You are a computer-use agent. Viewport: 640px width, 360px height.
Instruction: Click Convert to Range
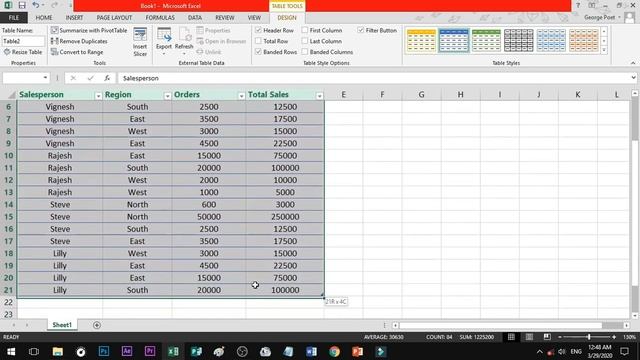(77, 52)
